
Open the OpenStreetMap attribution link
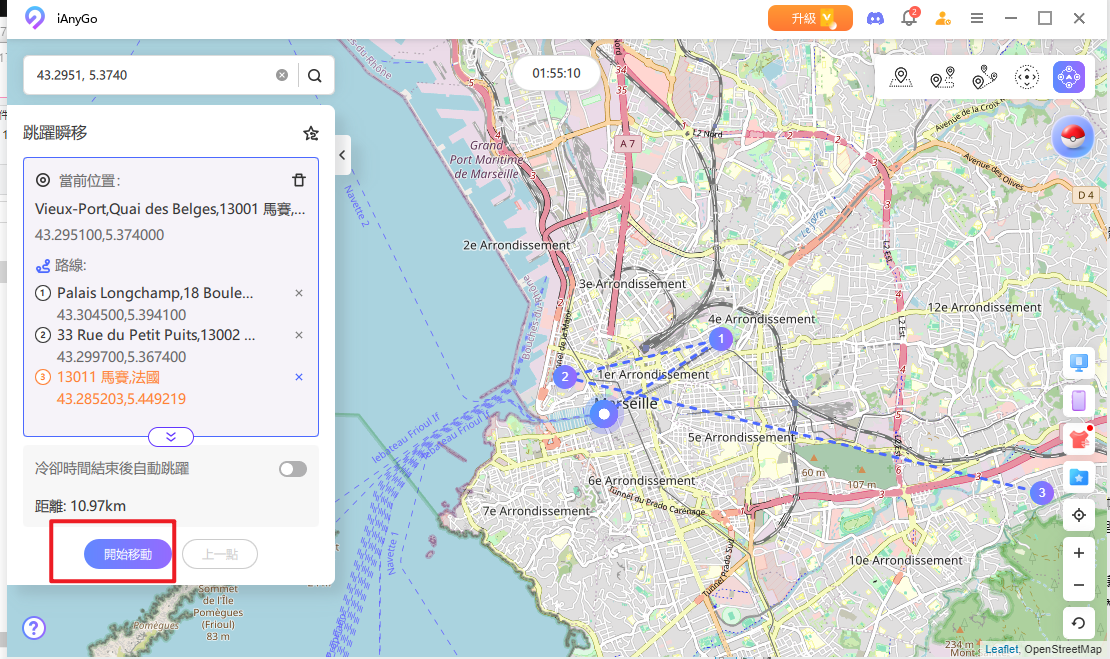pos(1063,649)
